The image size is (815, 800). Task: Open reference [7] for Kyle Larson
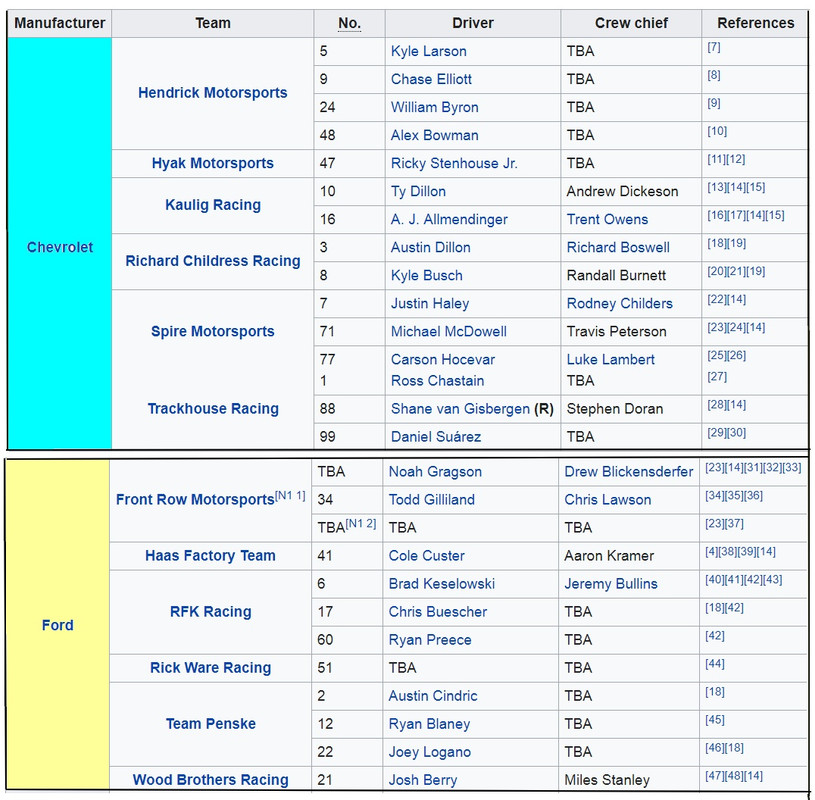[x=714, y=47]
